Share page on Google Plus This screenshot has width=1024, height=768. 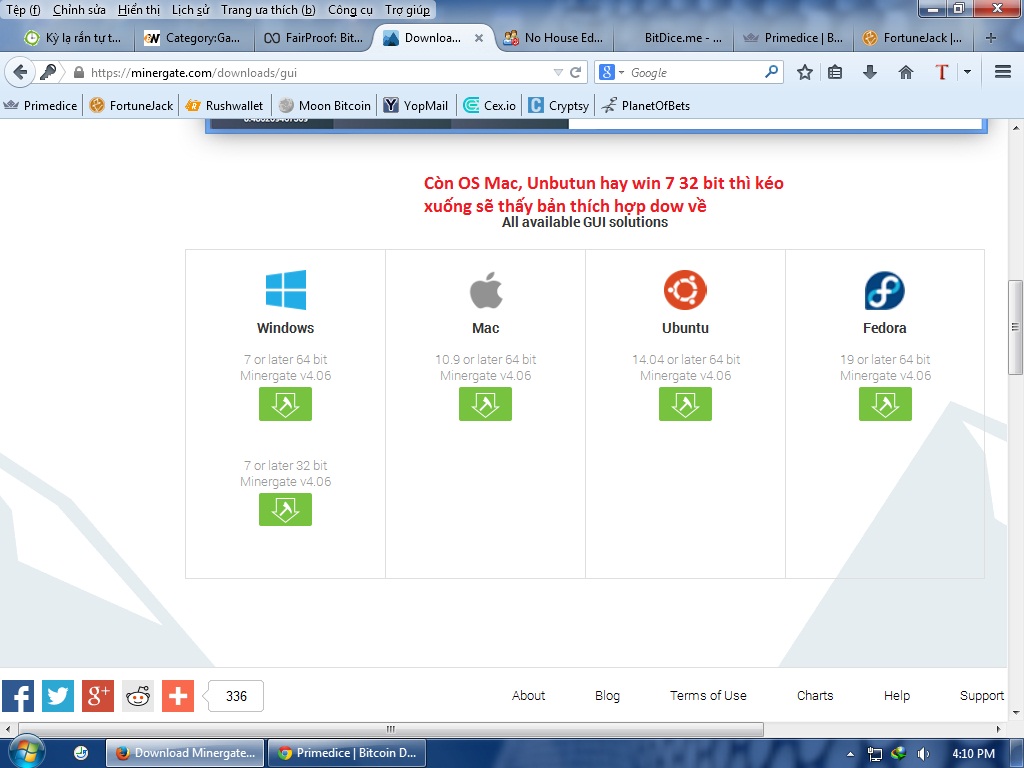(x=98, y=696)
